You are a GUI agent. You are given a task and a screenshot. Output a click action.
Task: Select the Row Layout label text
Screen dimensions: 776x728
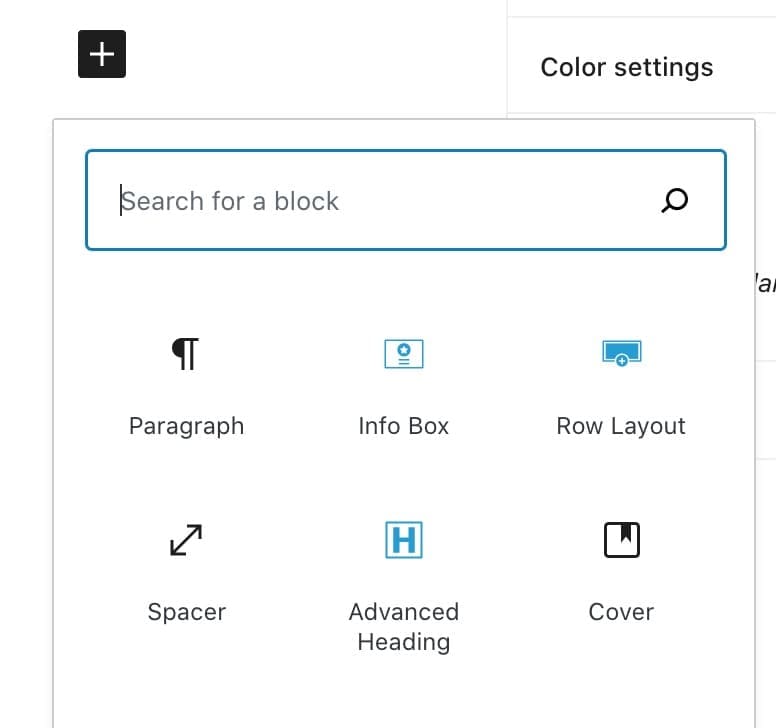click(621, 426)
